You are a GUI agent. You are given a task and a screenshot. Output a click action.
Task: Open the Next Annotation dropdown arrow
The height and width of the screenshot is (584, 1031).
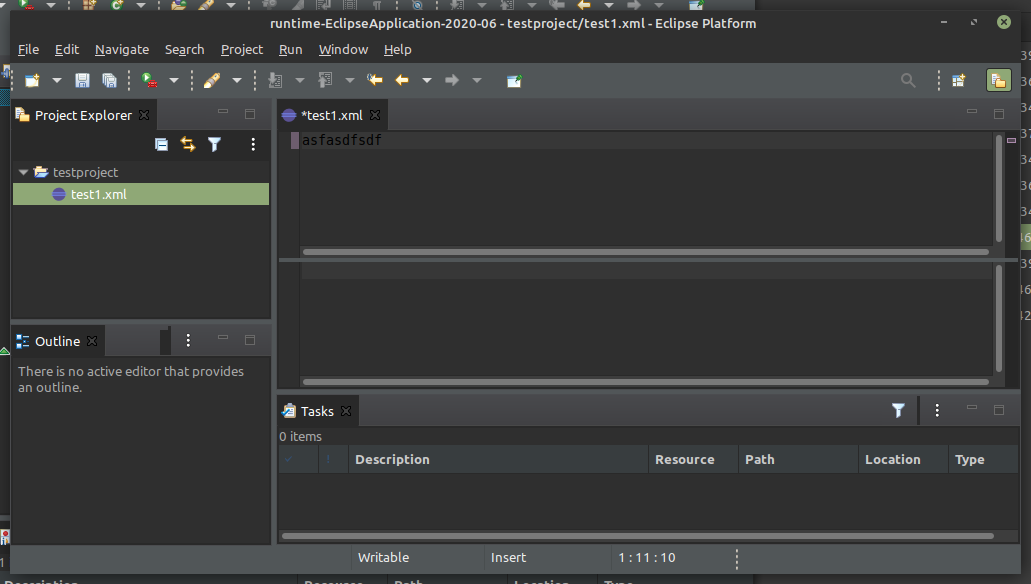[299, 80]
